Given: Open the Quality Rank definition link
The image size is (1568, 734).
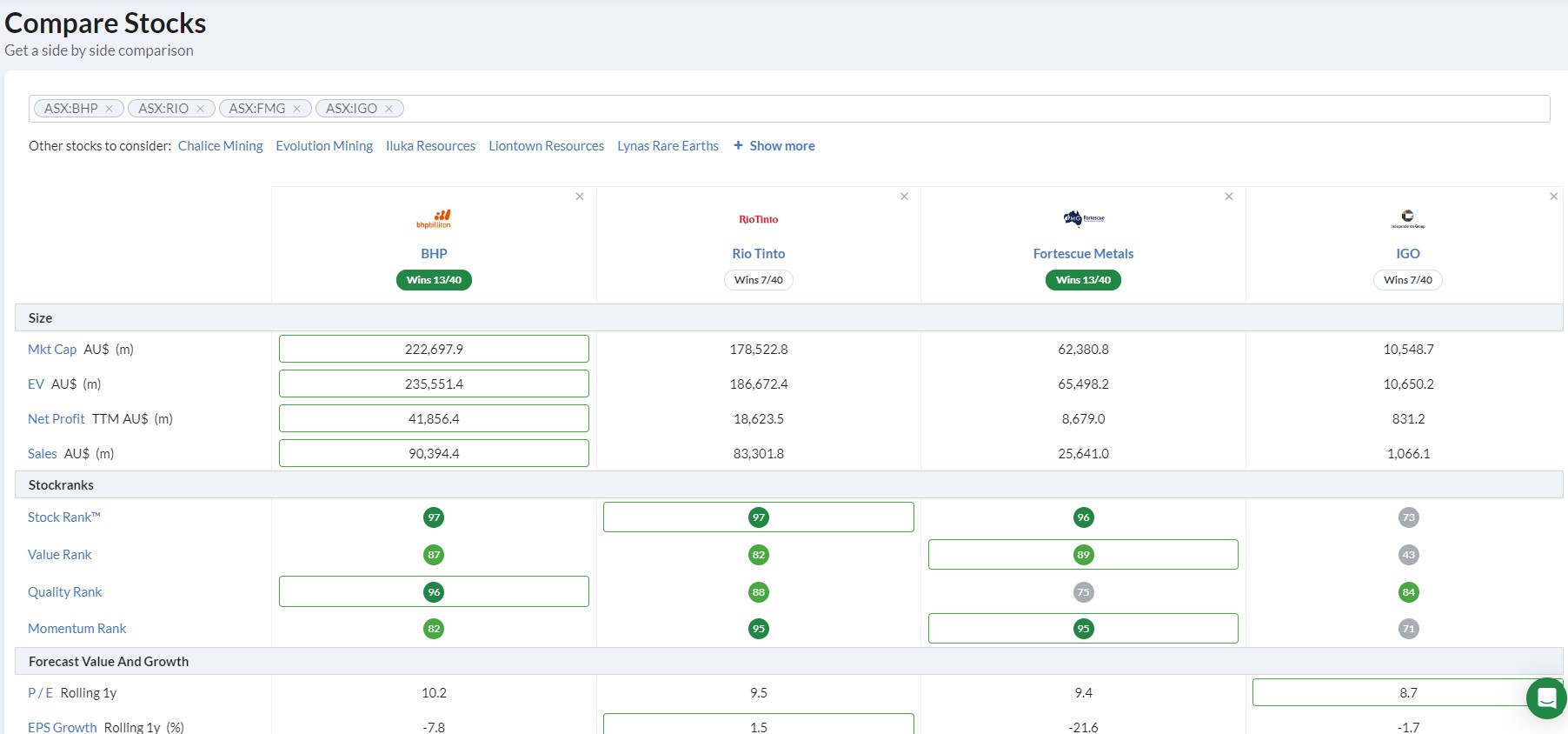Looking at the screenshot, I should 64,592.
